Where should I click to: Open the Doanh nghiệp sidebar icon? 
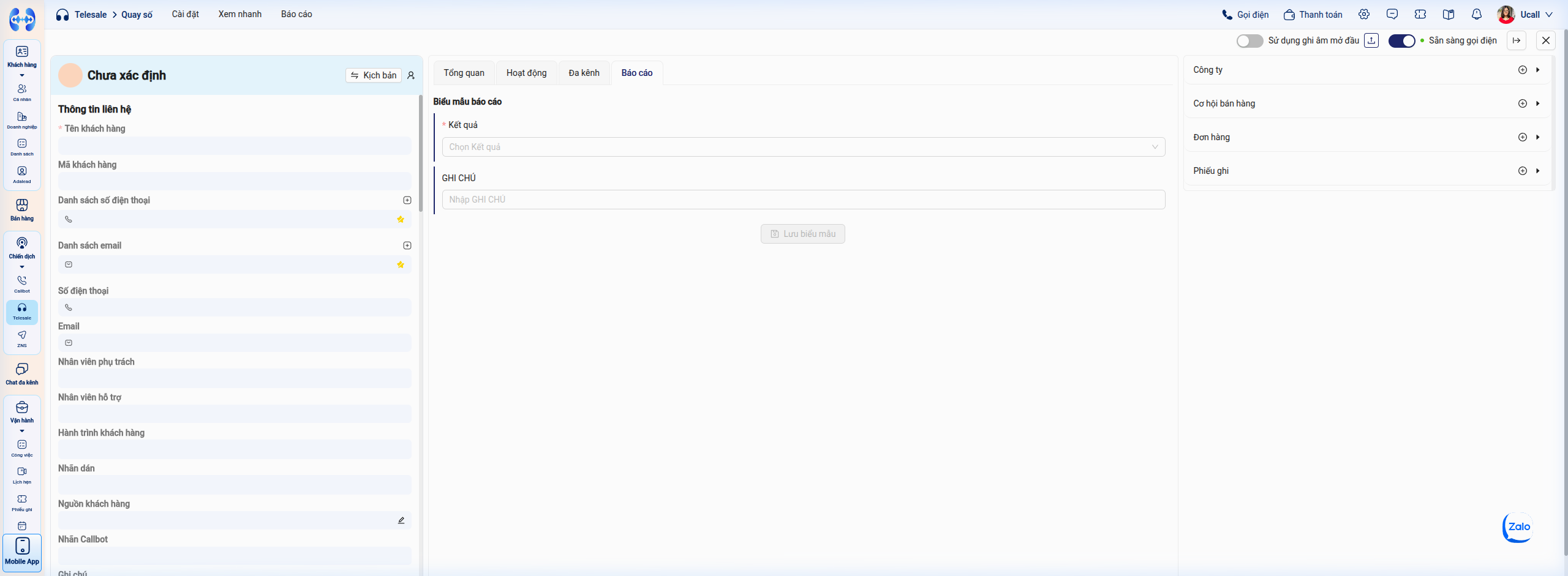click(x=22, y=120)
